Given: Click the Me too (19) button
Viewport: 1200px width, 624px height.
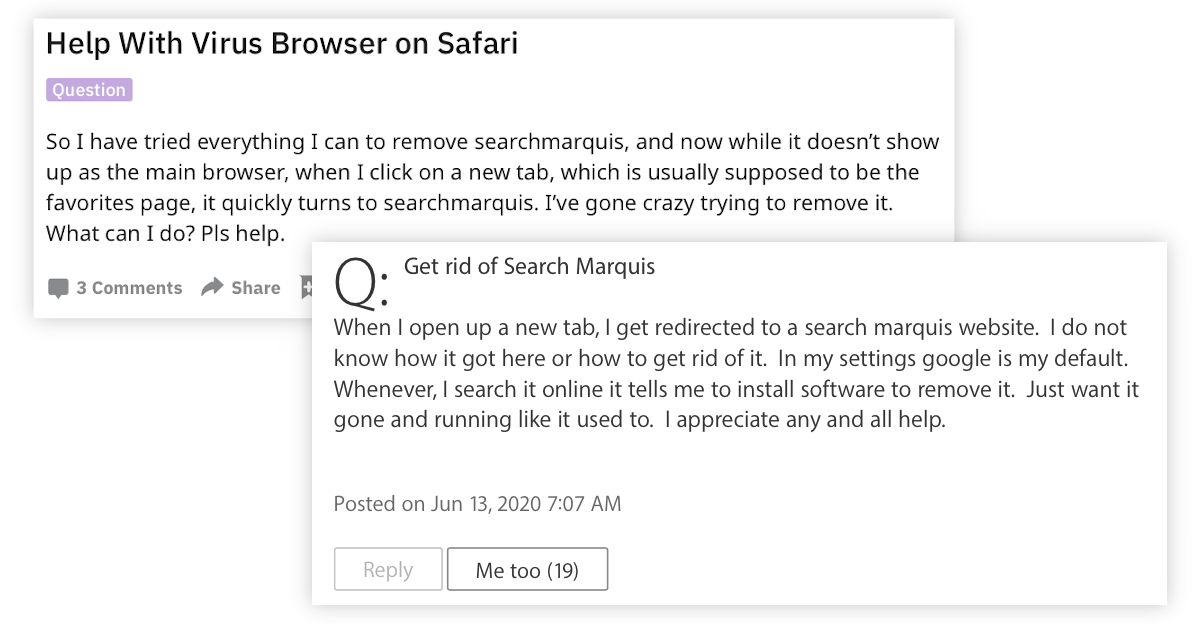Looking at the screenshot, I should (527, 570).
